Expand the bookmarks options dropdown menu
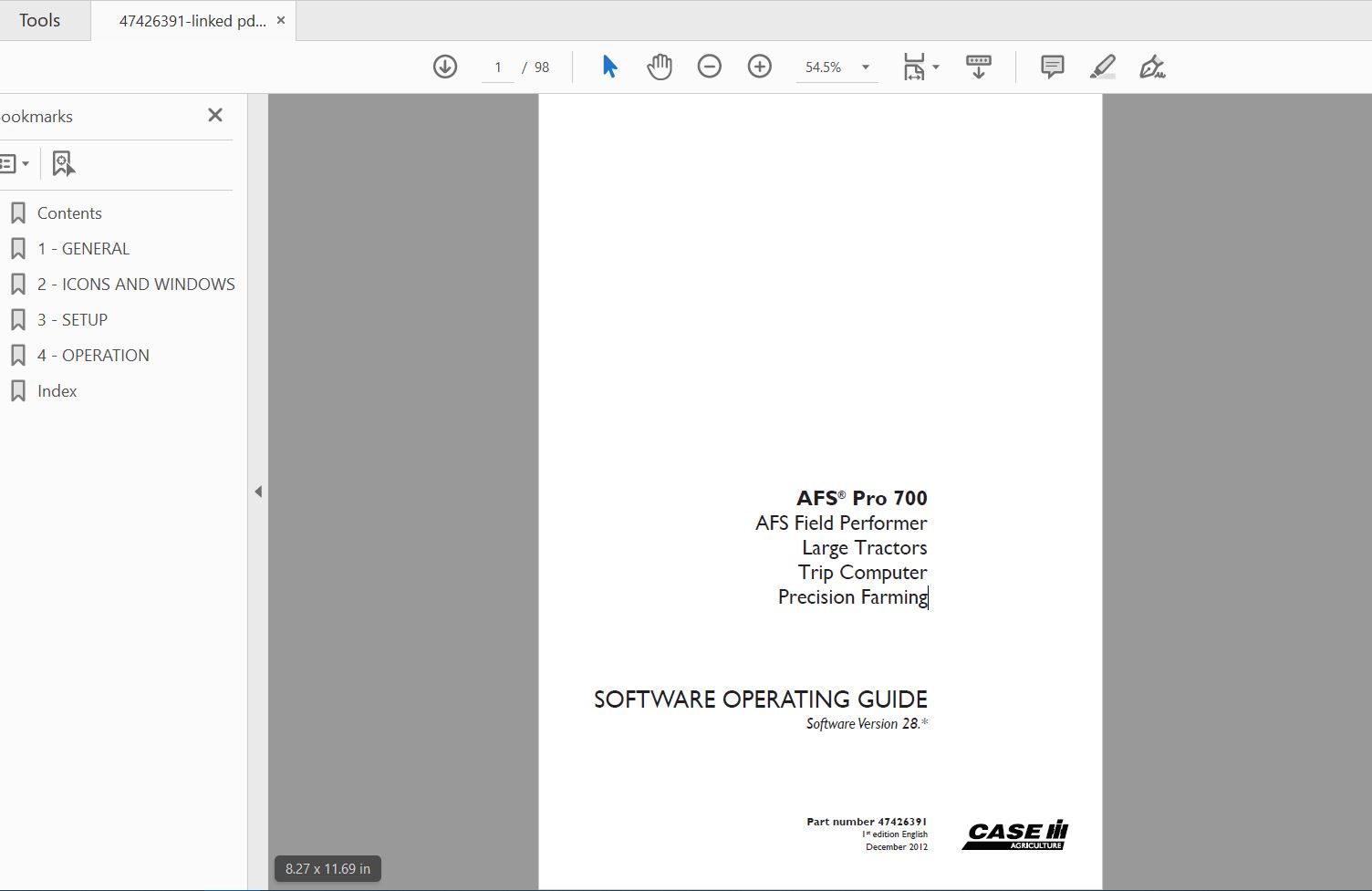Screen dimensions: 1372x891 [x=16, y=164]
